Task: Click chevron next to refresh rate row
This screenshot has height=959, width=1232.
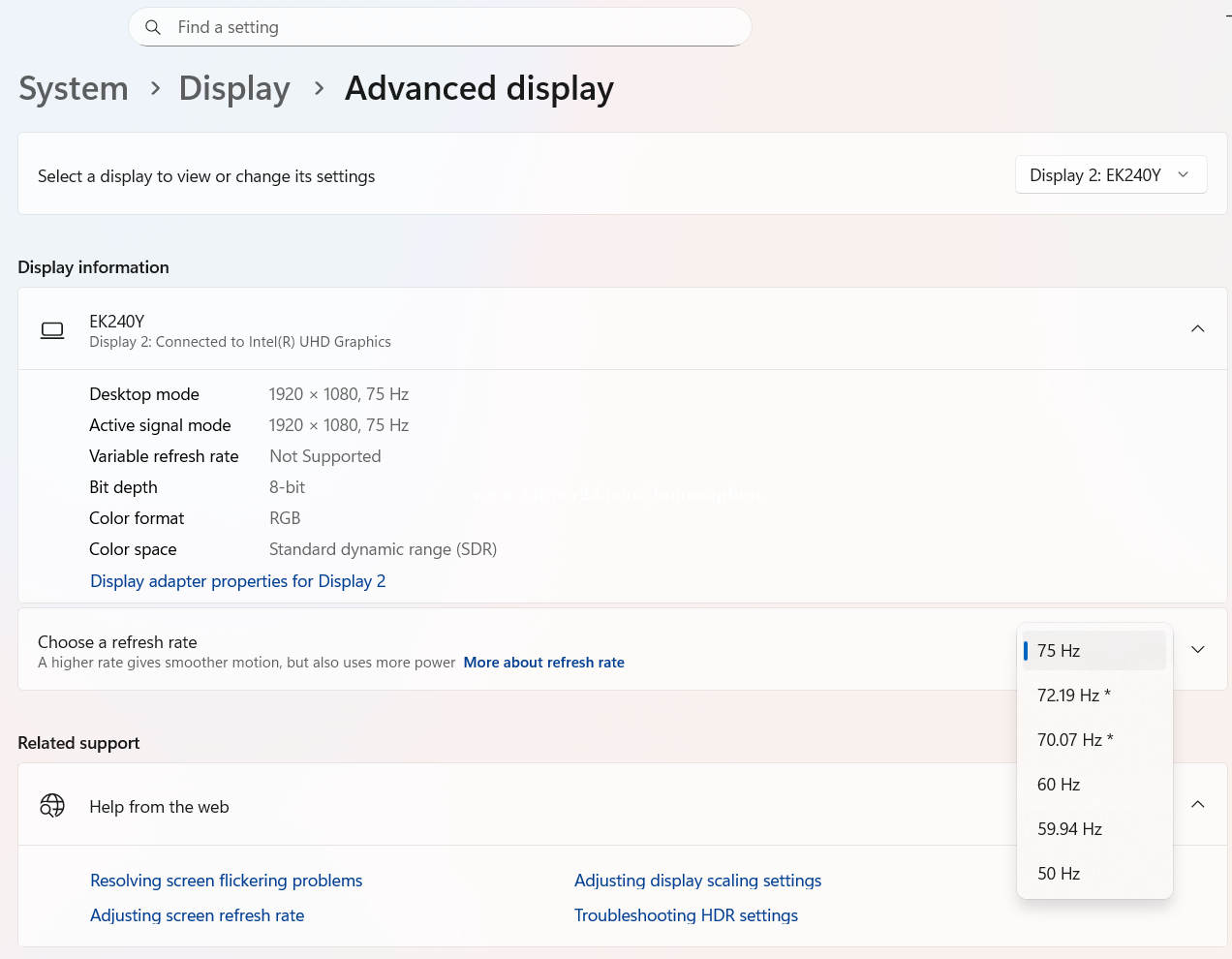Action: pos(1197,650)
